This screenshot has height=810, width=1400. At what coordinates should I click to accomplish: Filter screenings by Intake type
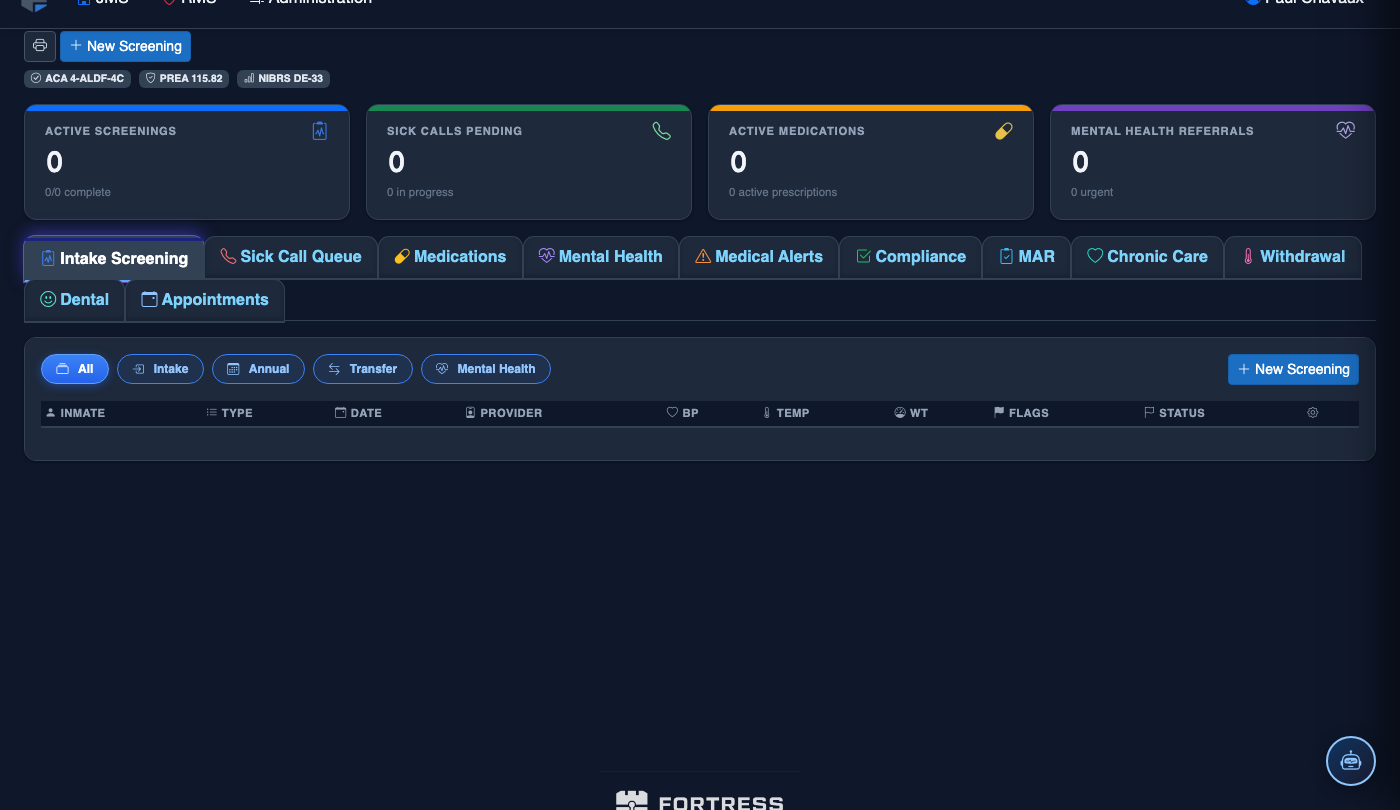click(161, 369)
